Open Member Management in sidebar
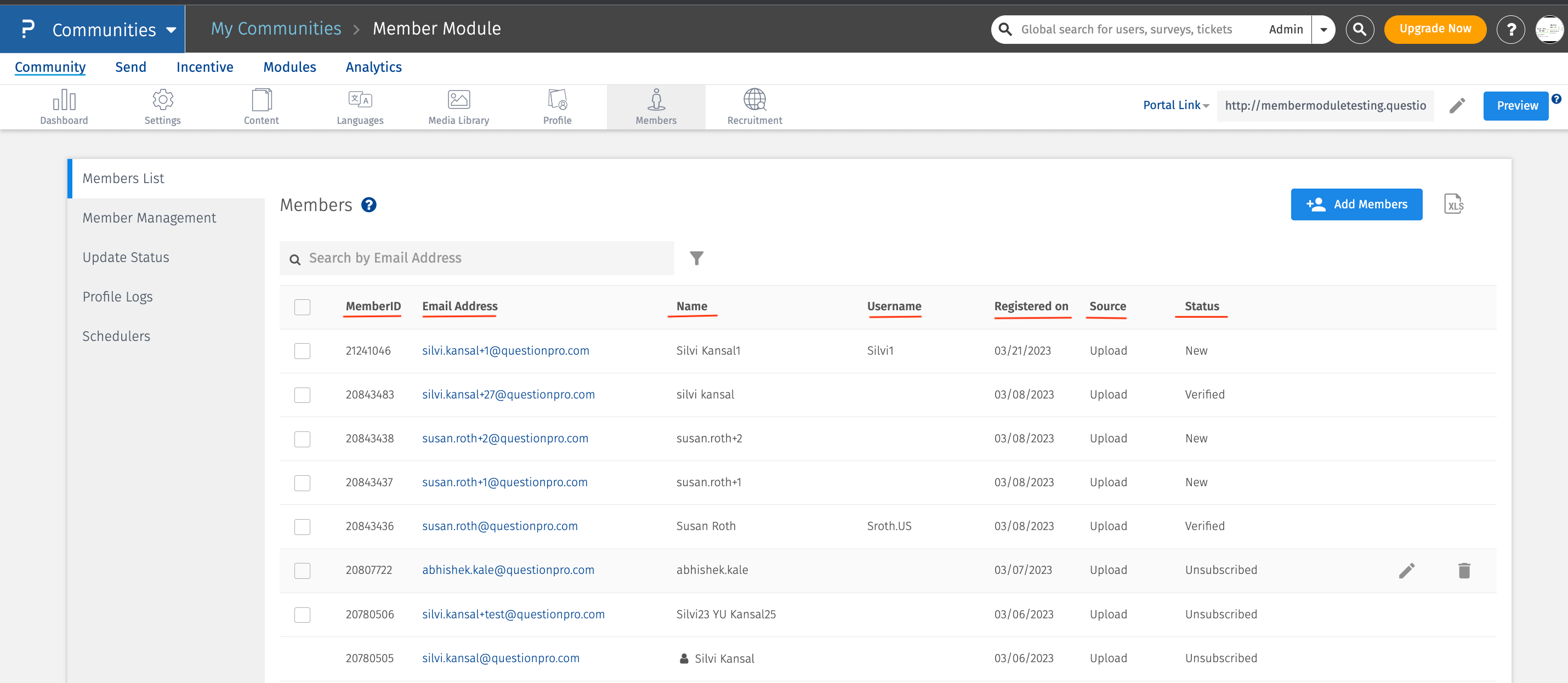The width and height of the screenshot is (1568, 683). 149,218
